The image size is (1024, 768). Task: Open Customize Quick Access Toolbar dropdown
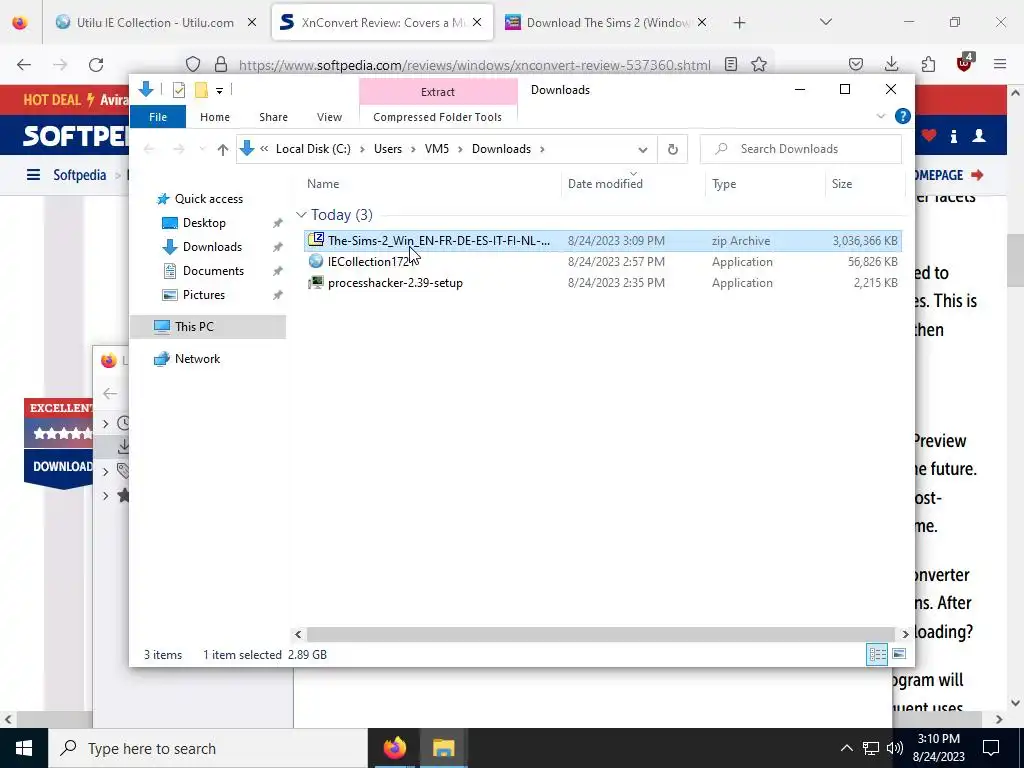219,91
